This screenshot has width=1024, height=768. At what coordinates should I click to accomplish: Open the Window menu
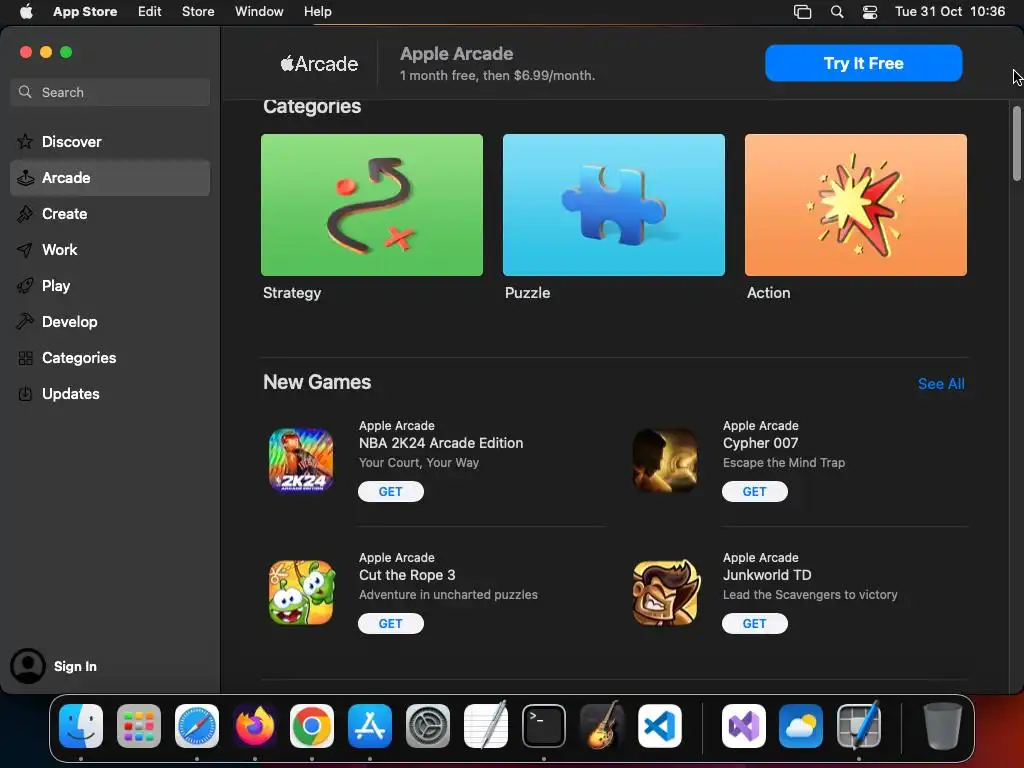point(259,11)
